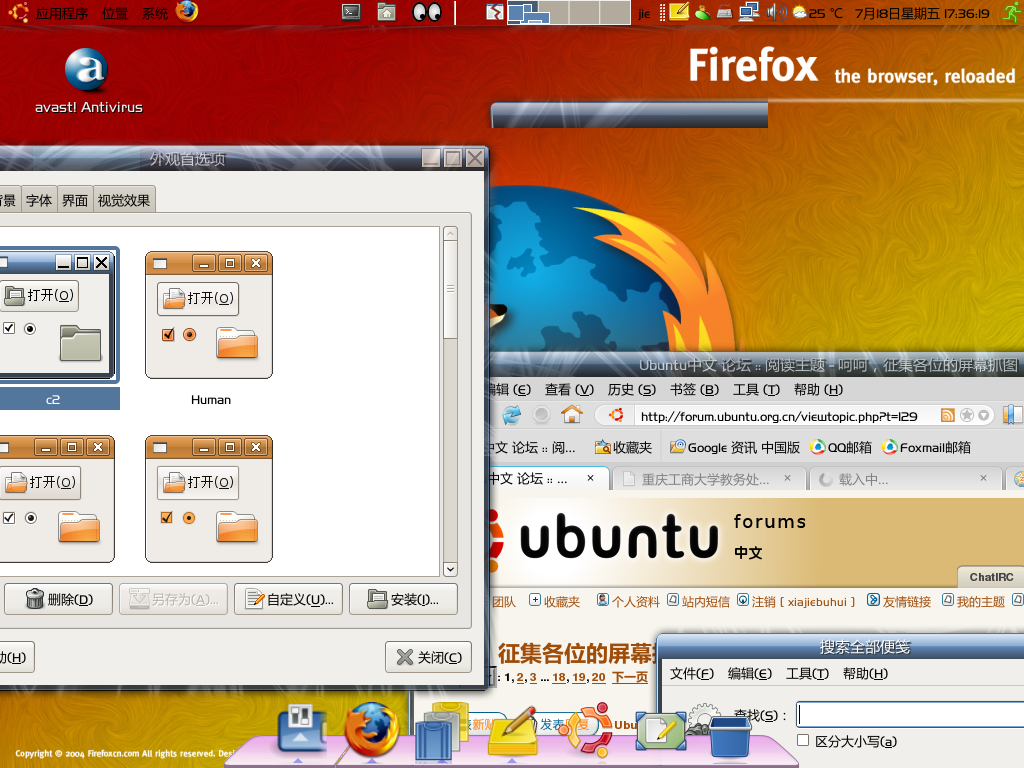This screenshot has width=1024, height=768.
Task: Click the theme list vertical scrollbar
Action: [450, 401]
